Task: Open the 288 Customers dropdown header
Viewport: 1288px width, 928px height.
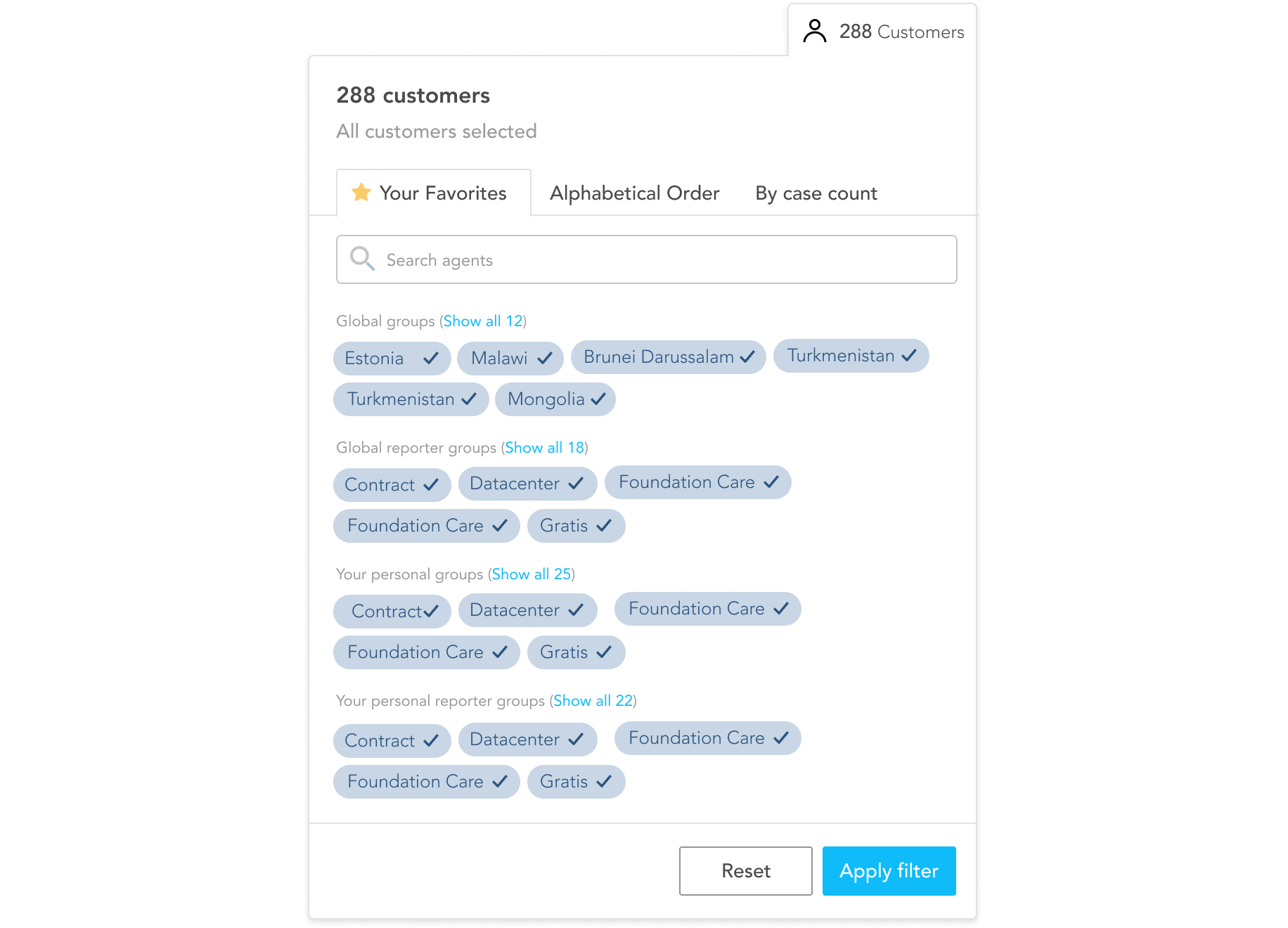Action: (x=882, y=32)
